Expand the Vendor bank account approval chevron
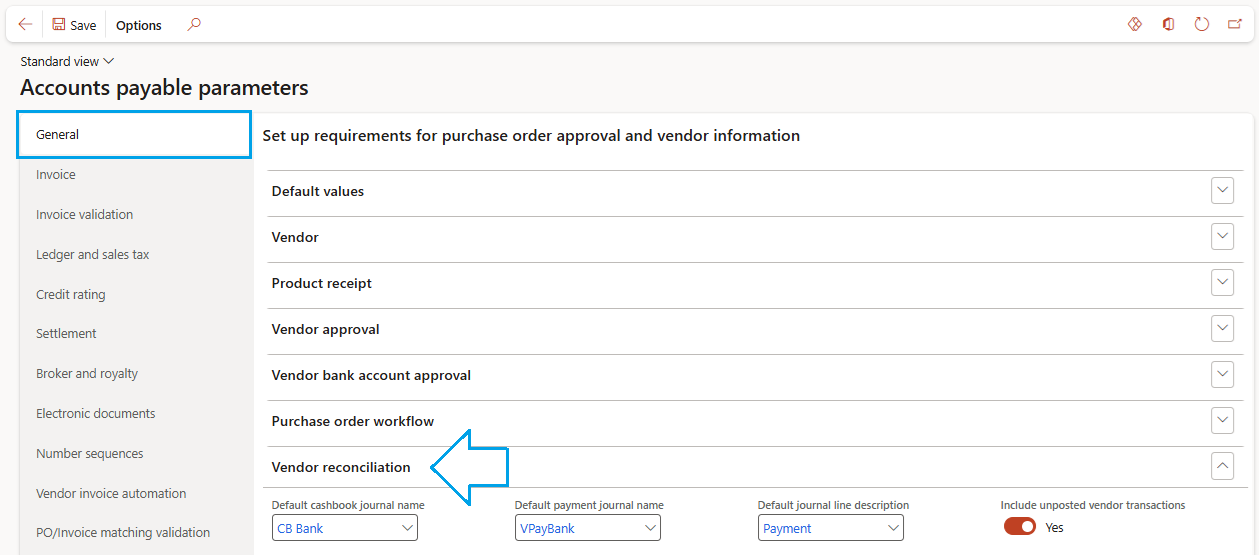 pos(1222,375)
